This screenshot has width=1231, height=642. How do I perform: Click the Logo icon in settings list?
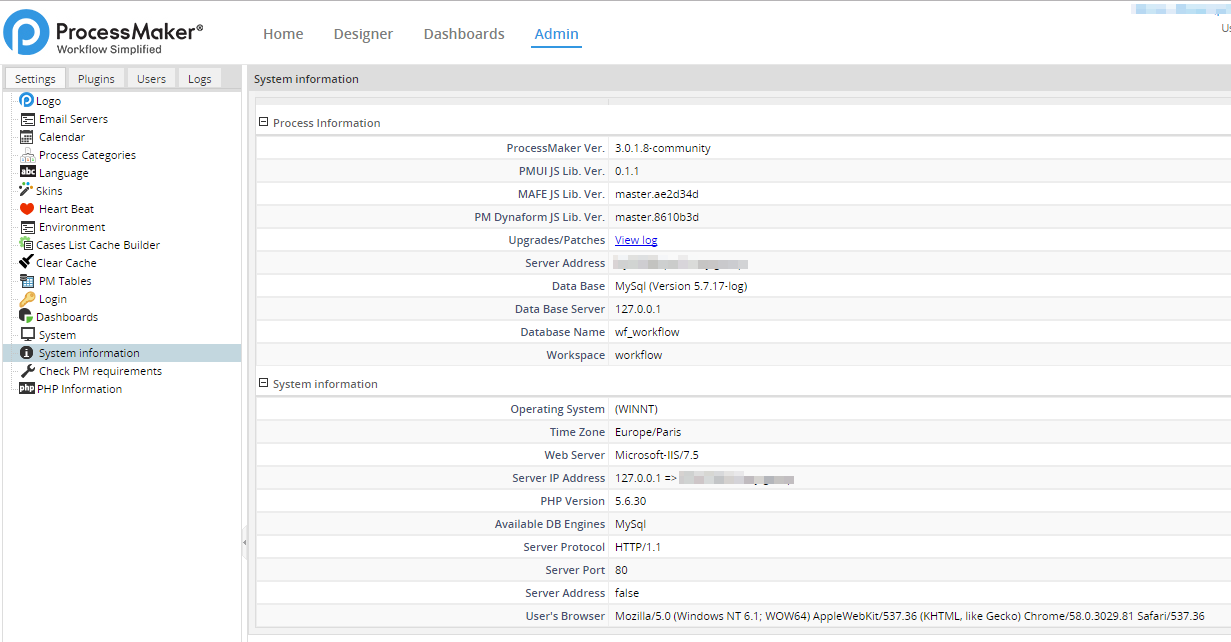pyautogui.click(x=27, y=100)
